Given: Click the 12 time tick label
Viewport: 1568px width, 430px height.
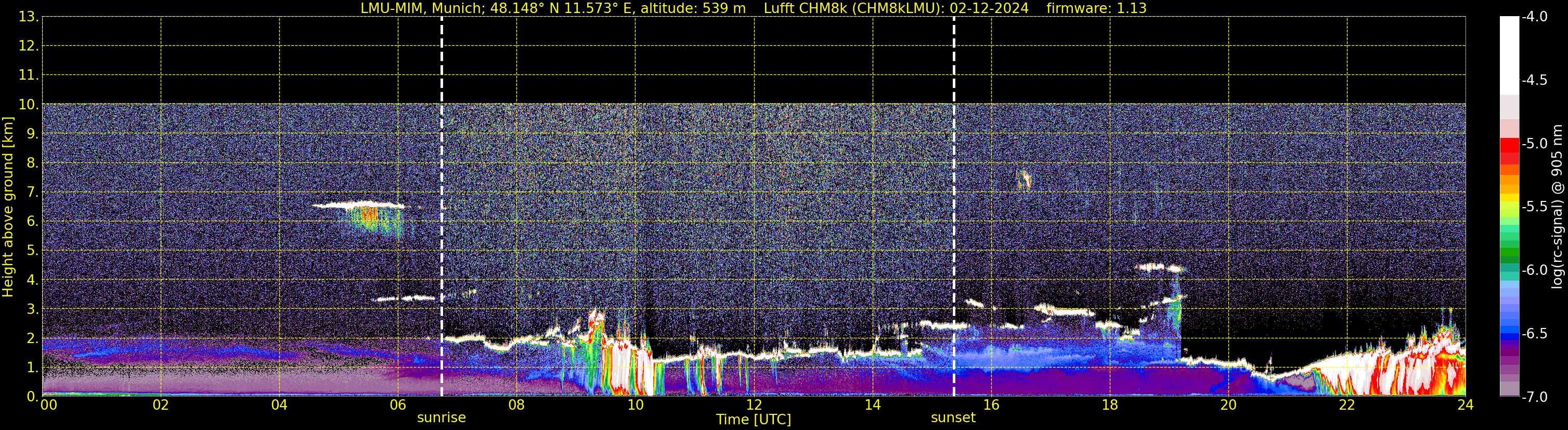Looking at the screenshot, I should pyautogui.click(x=754, y=405).
